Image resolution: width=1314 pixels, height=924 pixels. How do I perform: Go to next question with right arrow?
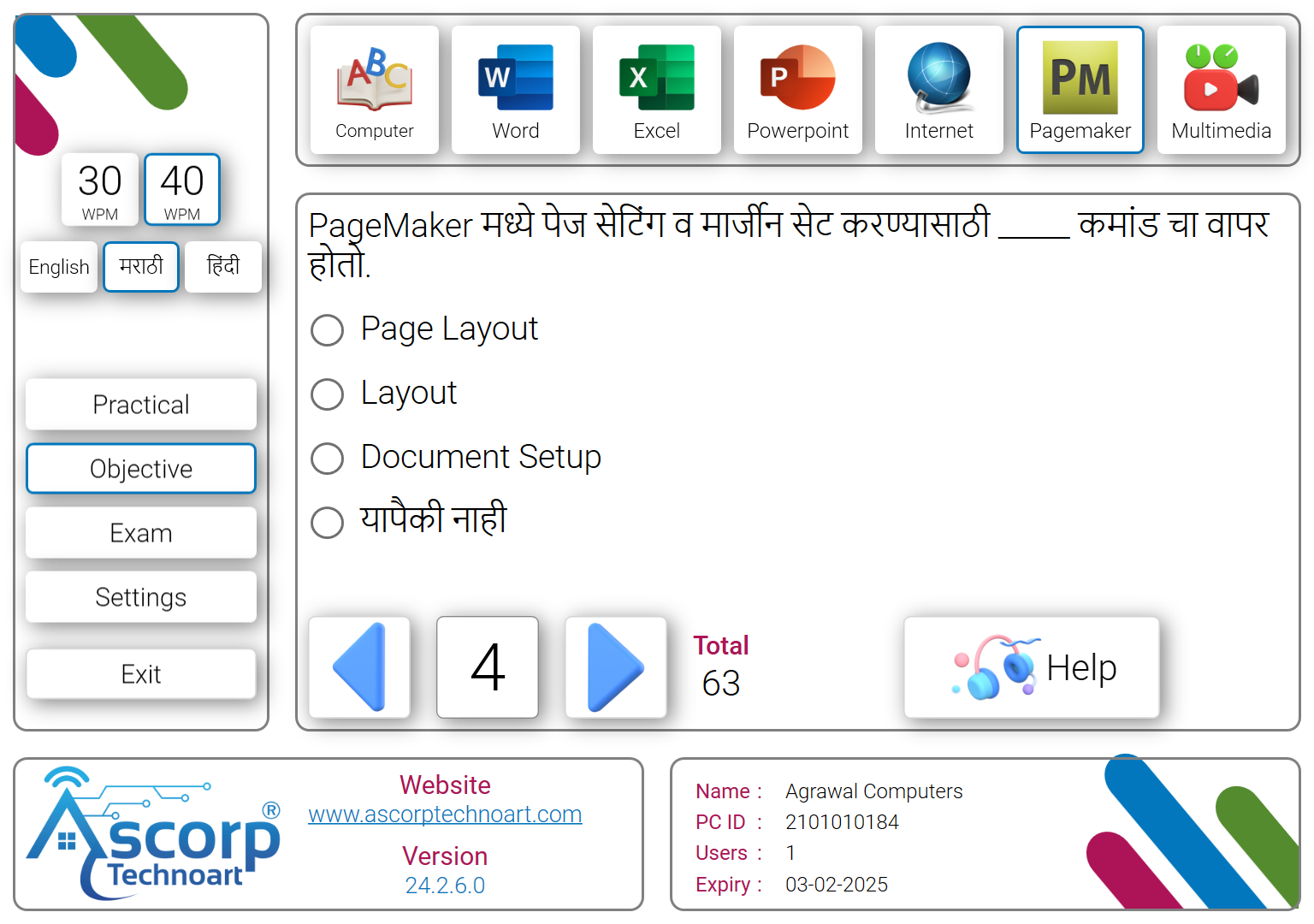[x=616, y=667]
